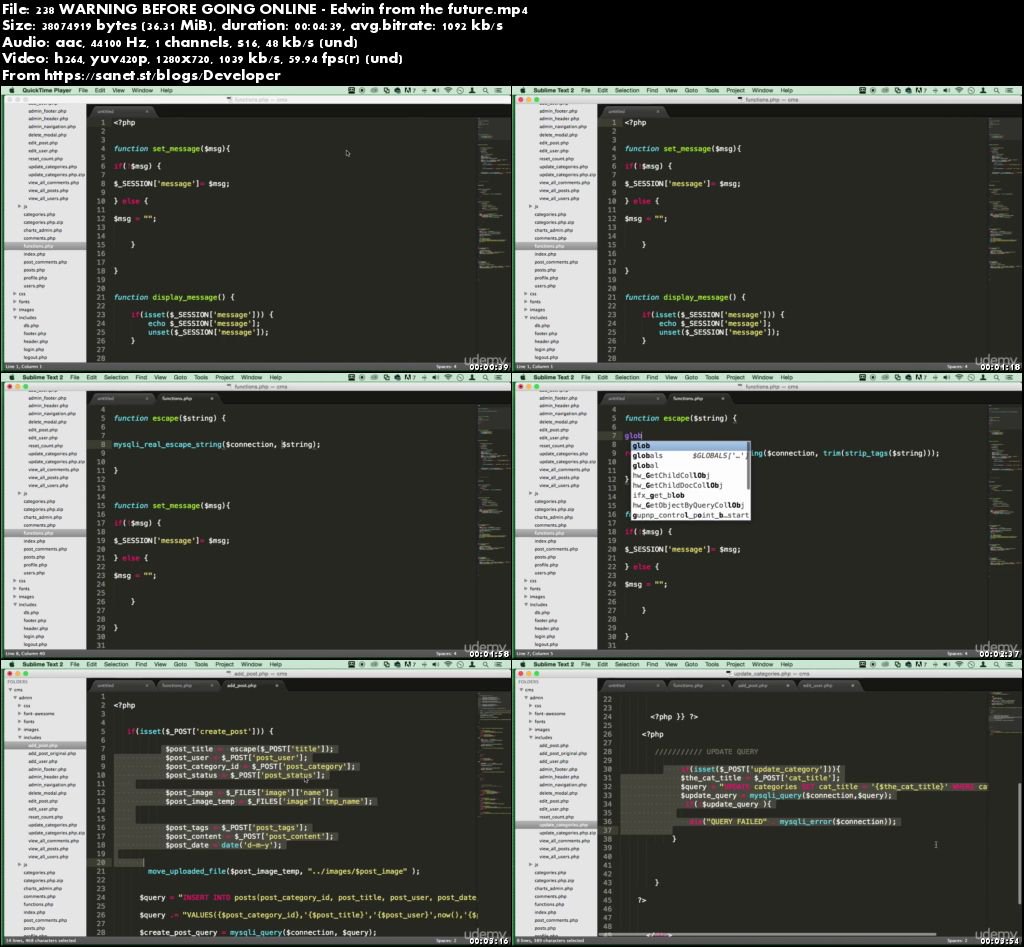Click Wi-Fi icon in the autocomplete frame

[959, 377]
